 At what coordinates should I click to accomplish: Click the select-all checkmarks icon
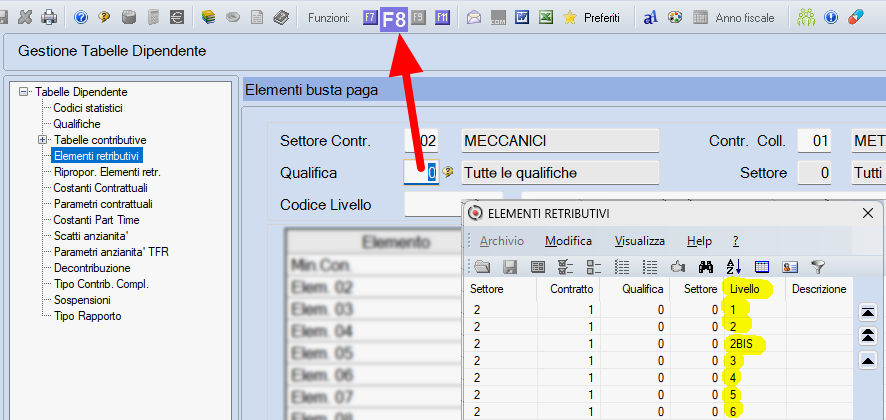click(566, 266)
